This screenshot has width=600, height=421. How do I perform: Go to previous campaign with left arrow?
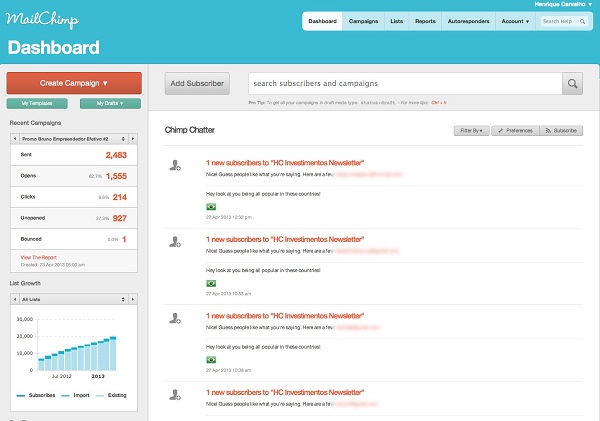(15, 139)
